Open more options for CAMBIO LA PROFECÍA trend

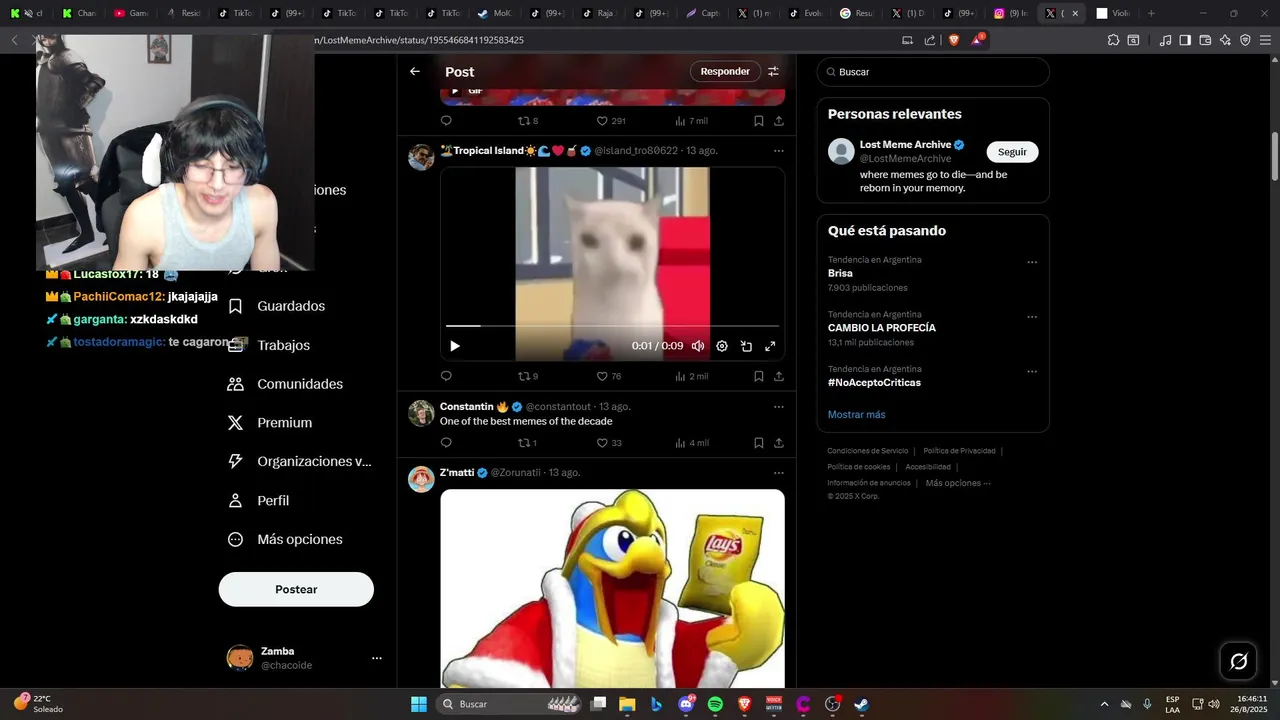click(1032, 317)
